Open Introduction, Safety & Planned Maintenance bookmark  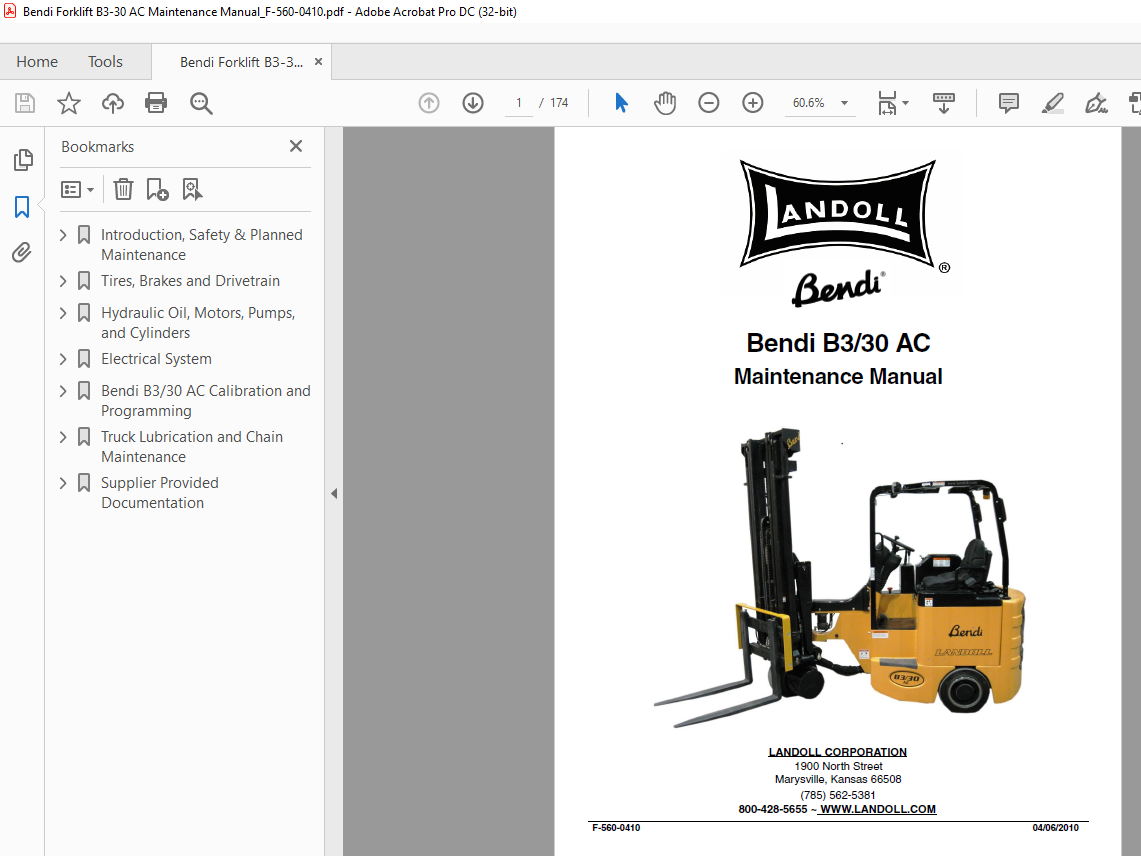(202, 245)
